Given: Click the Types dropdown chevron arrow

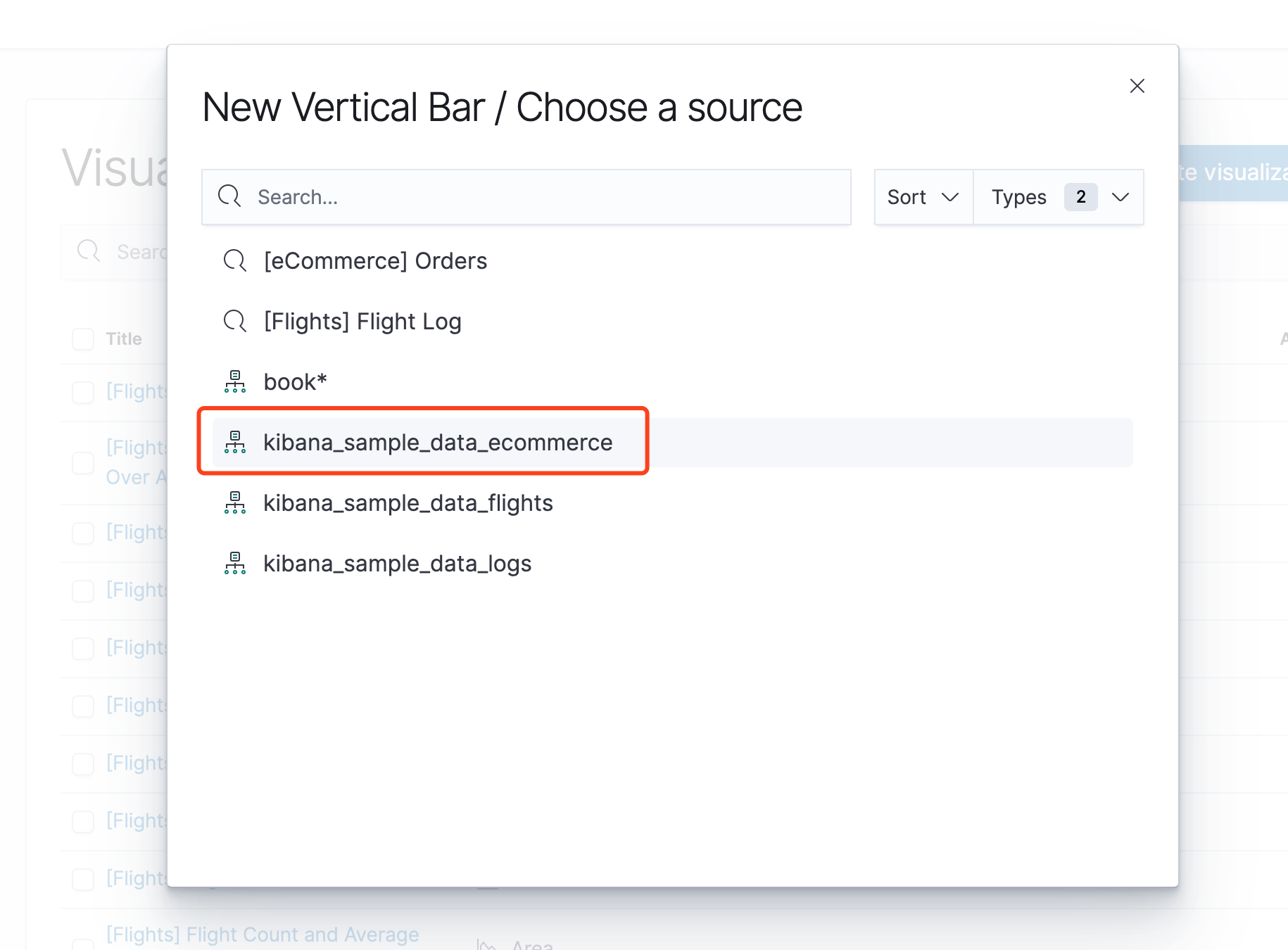Looking at the screenshot, I should (1120, 197).
